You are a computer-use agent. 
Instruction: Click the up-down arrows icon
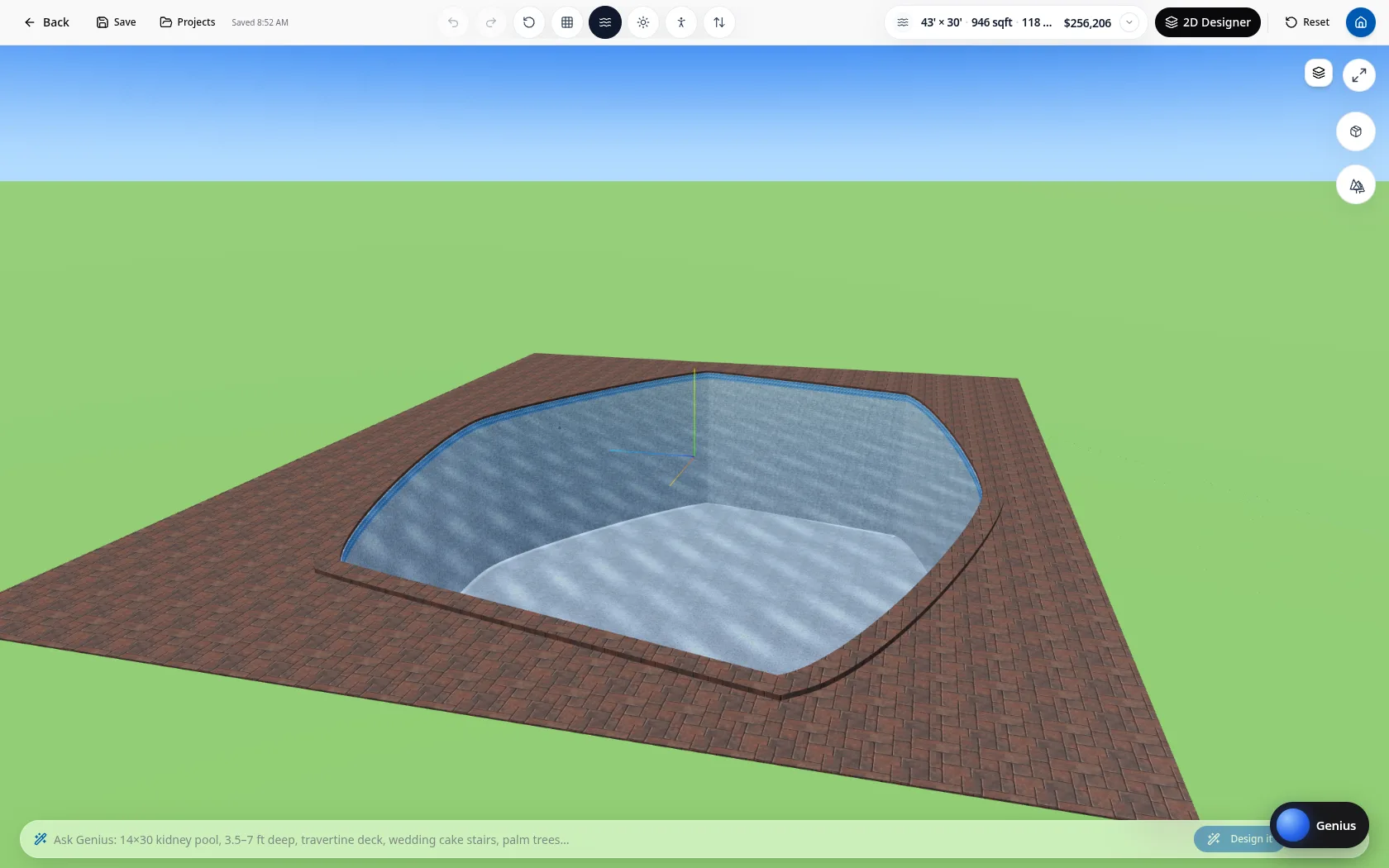point(719,22)
